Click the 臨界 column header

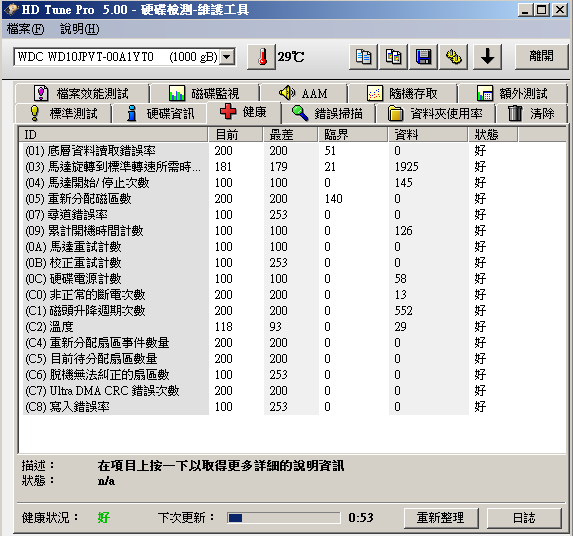coord(352,135)
